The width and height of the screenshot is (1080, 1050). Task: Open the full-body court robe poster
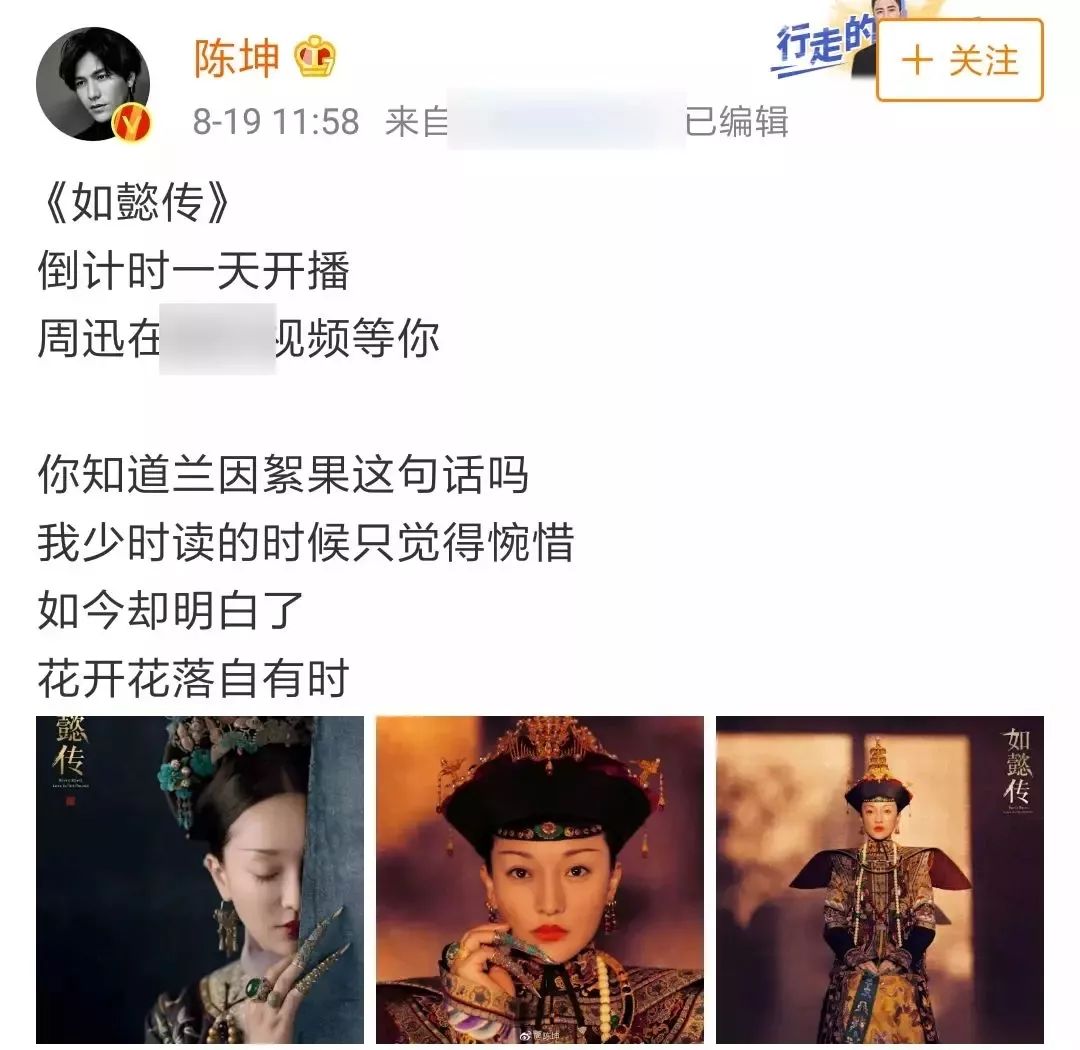point(880,880)
